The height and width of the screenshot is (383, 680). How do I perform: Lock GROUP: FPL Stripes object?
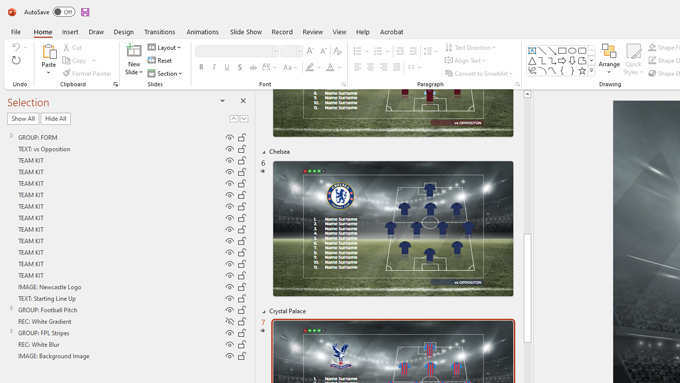click(242, 333)
